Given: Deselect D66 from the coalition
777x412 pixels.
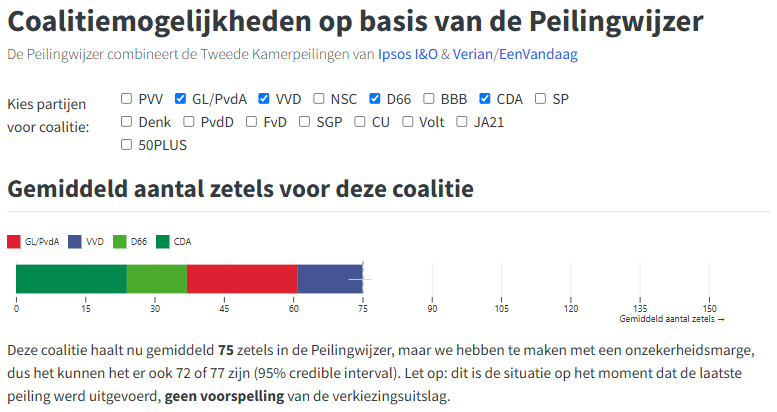Looking at the screenshot, I should pyautogui.click(x=376, y=99).
